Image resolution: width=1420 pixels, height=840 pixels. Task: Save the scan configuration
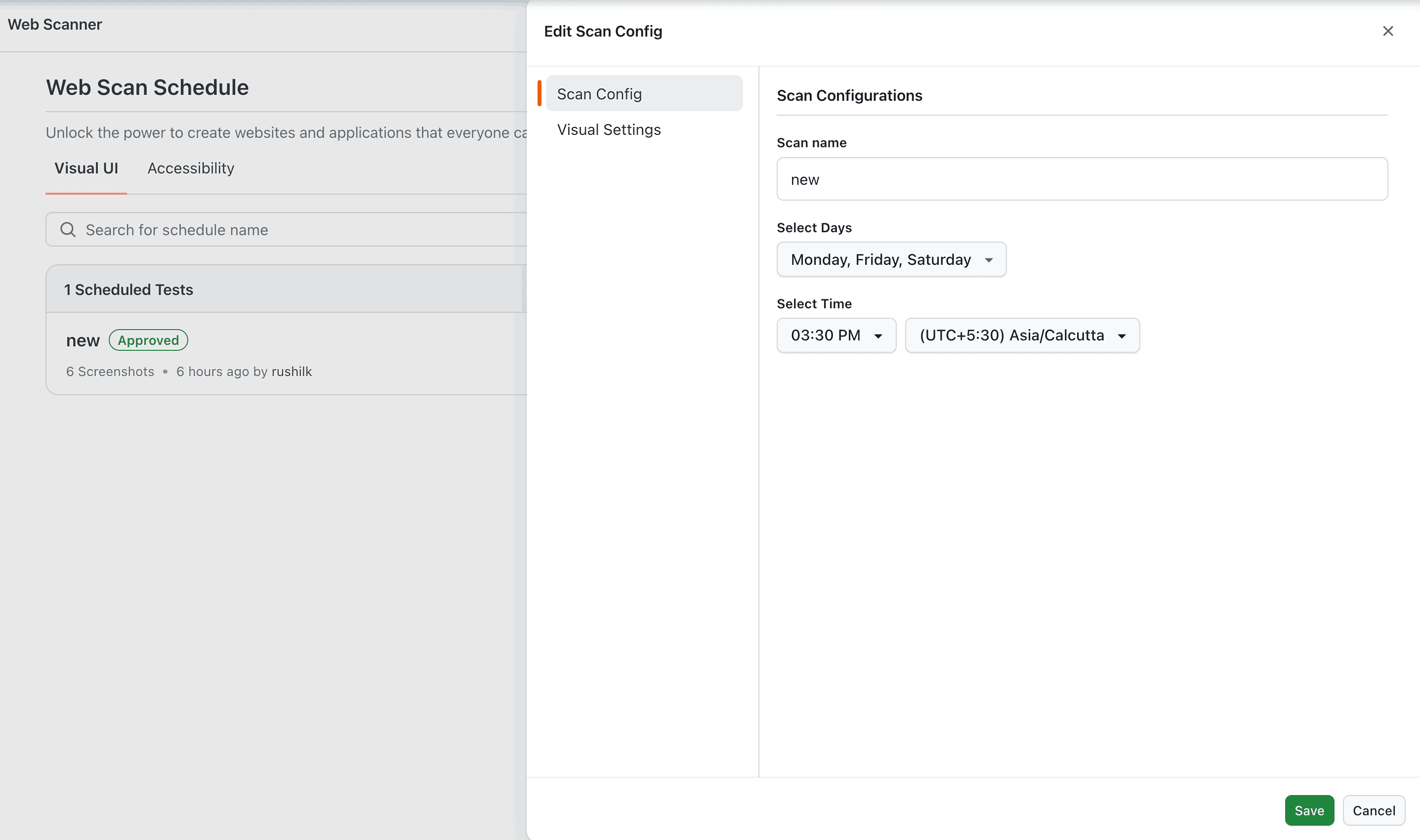pos(1309,810)
